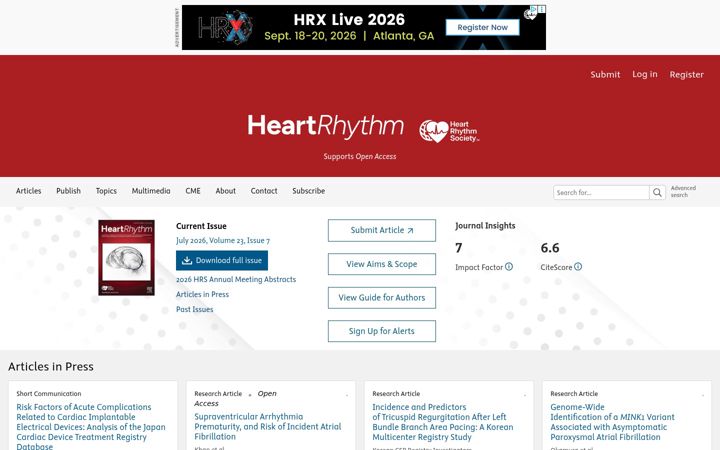Open the Subscribe menu
The image size is (720, 450).
coord(309,191)
